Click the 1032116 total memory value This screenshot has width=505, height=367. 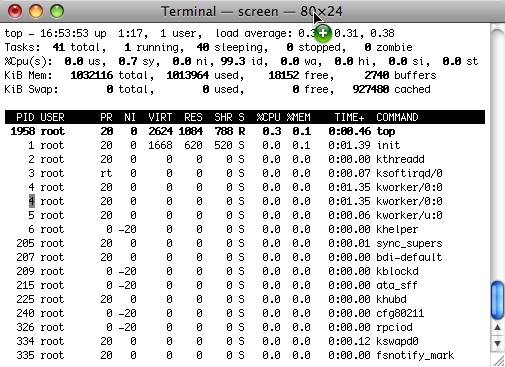pos(92,75)
